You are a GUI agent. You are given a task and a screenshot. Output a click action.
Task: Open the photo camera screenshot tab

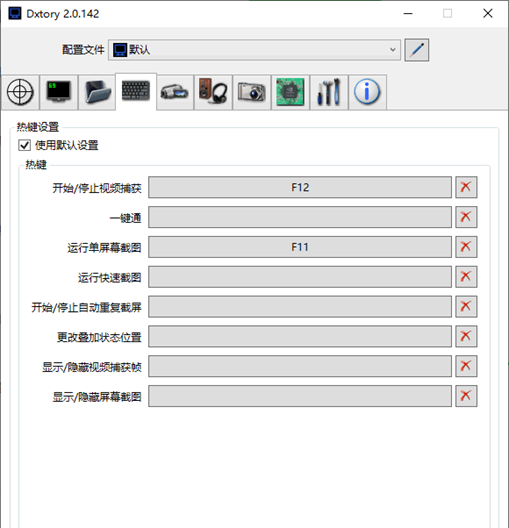pyautogui.click(x=251, y=92)
